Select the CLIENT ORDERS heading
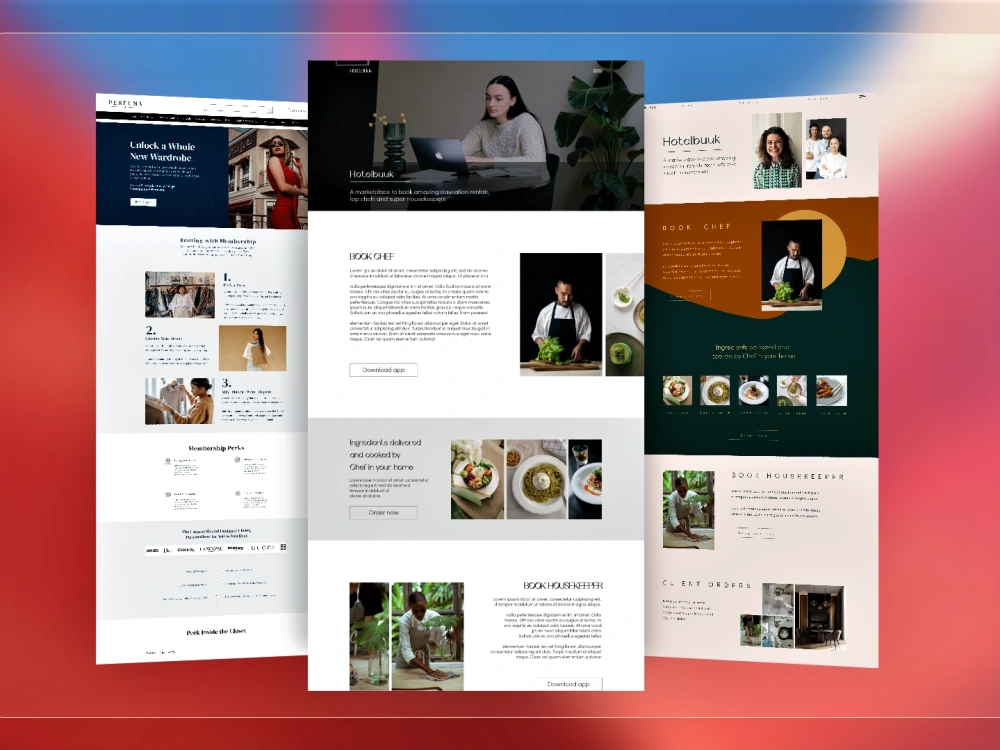1000x750 pixels. (707, 584)
